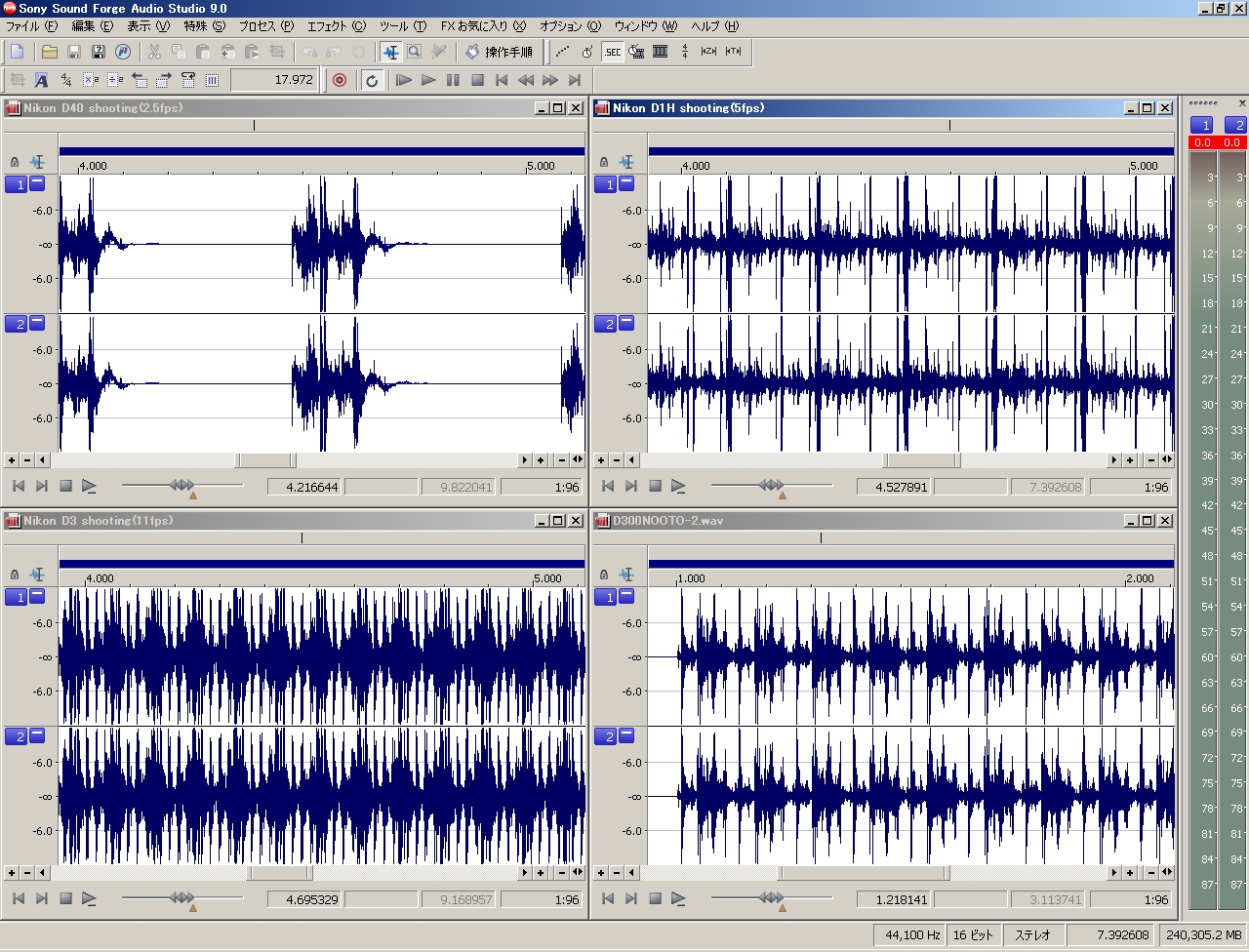Click the SEC time format icon

coord(613,52)
